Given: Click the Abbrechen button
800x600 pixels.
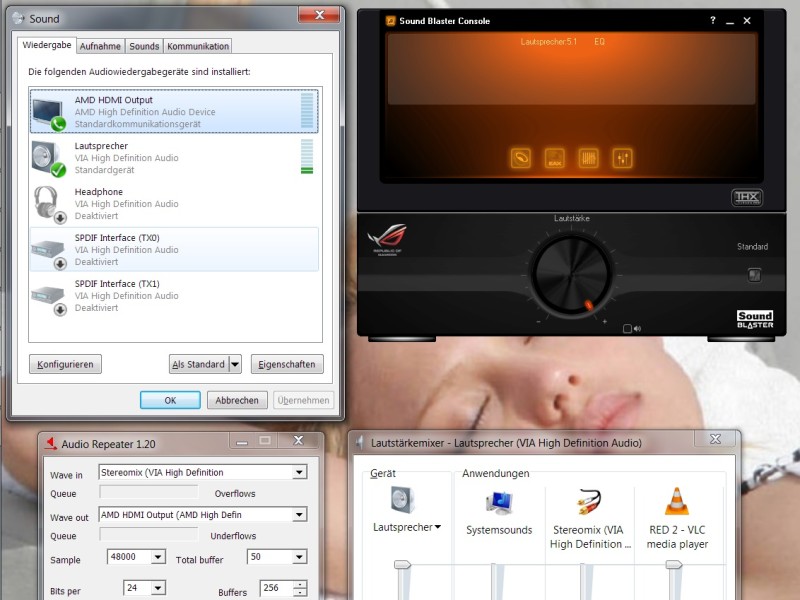Looking at the screenshot, I should (x=237, y=400).
